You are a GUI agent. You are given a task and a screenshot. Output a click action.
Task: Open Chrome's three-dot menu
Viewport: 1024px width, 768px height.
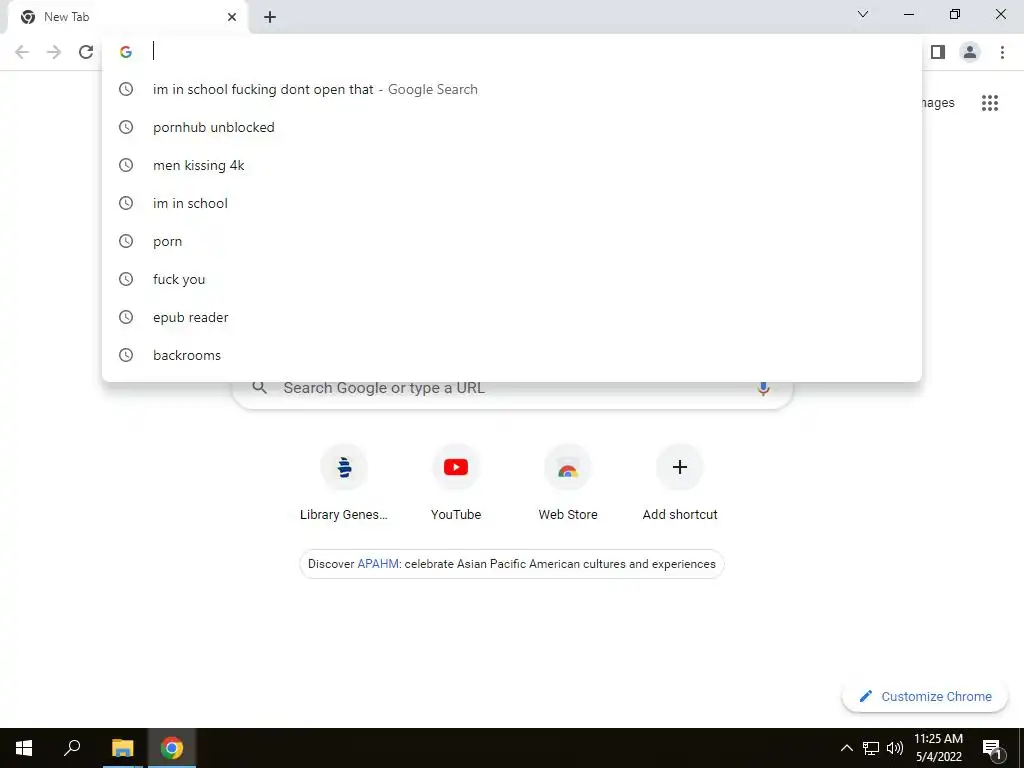[1002, 52]
